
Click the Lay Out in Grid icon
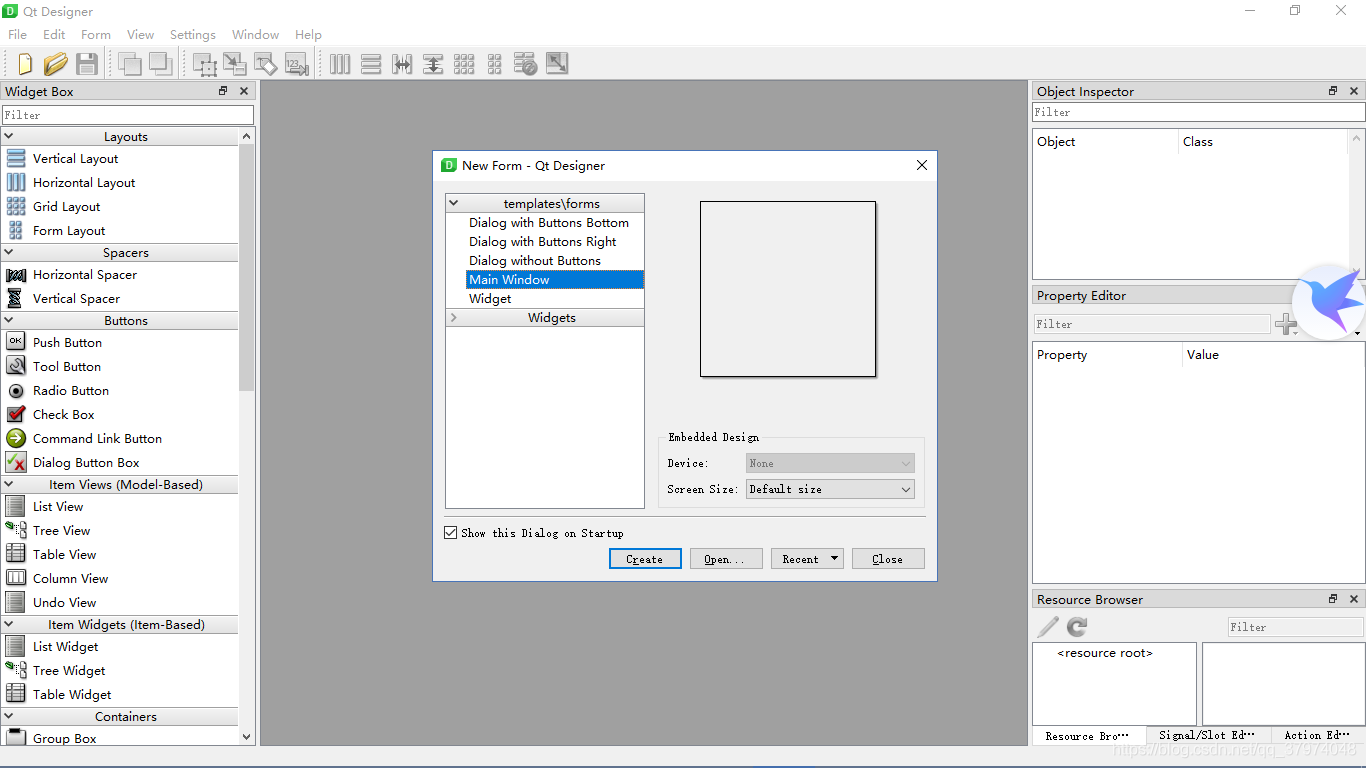tap(464, 64)
